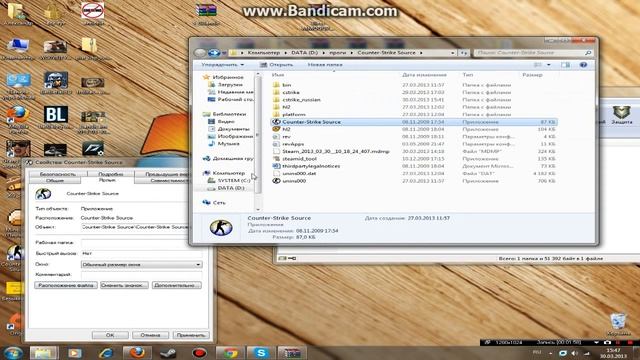Click the Сменить значок button
The height and width of the screenshot is (360, 640).
(x=124, y=285)
